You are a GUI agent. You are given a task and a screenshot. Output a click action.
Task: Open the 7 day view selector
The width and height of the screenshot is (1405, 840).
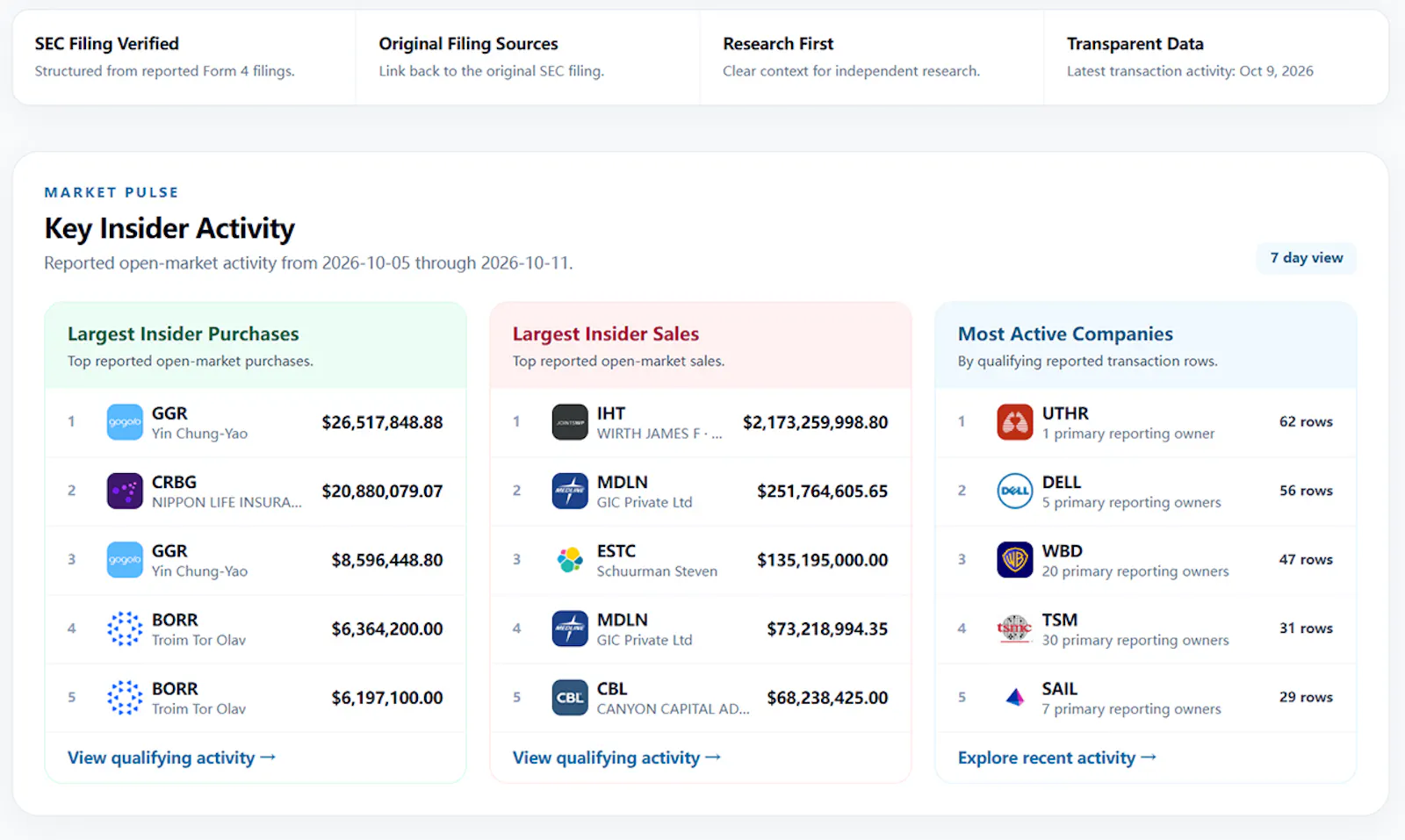pos(1306,258)
